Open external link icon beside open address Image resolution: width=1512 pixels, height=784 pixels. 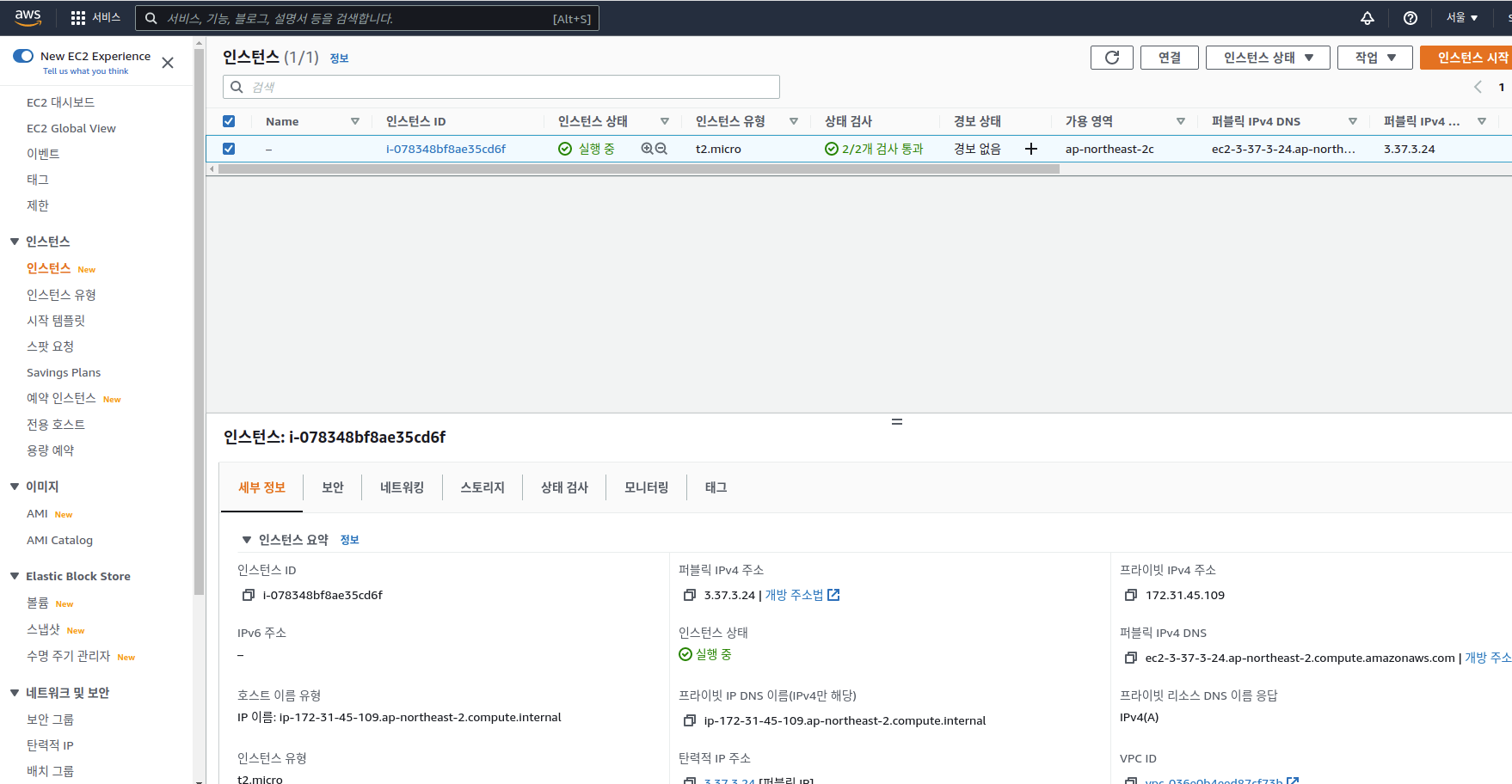point(833,595)
